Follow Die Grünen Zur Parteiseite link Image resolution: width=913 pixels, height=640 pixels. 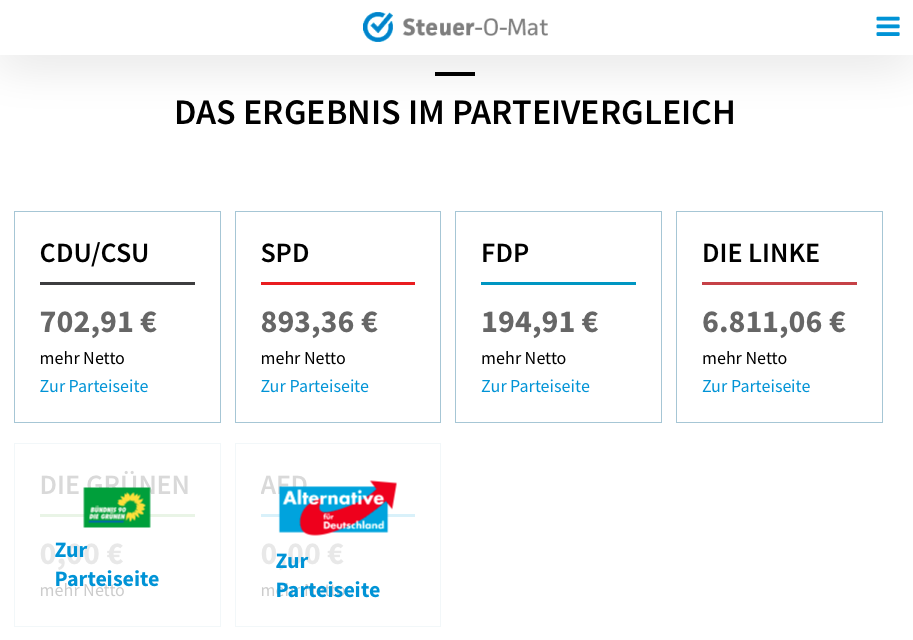[x=107, y=564]
